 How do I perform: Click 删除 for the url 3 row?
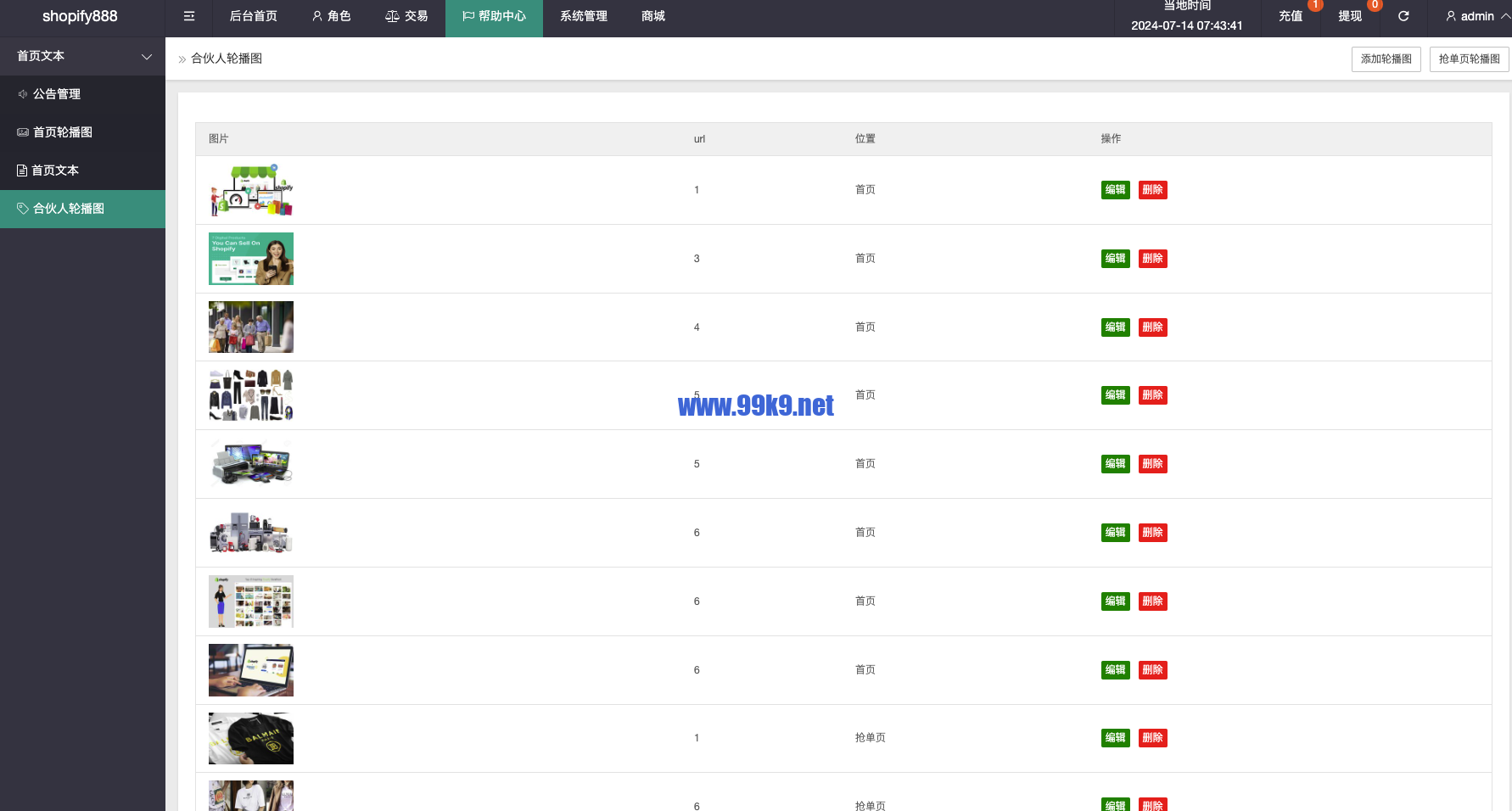pyautogui.click(x=1153, y=259)
